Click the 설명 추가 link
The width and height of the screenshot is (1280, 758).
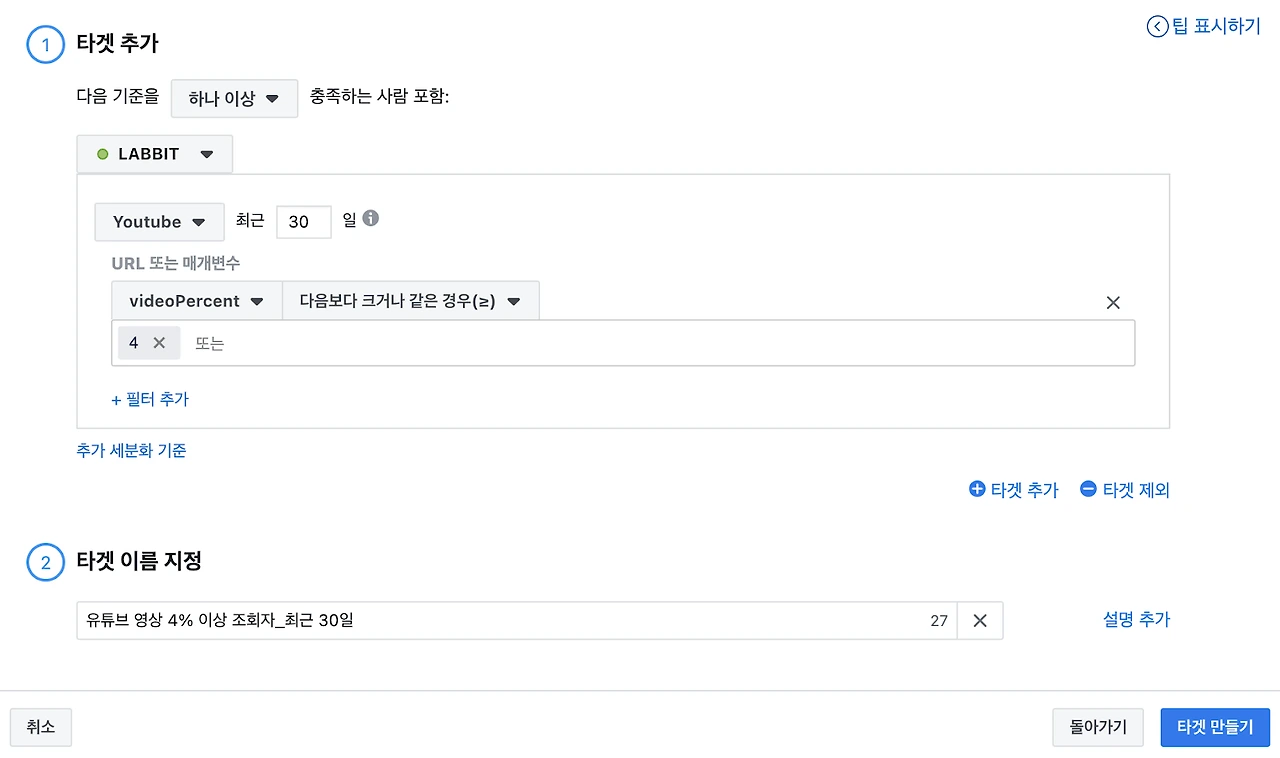point(1136,619)
